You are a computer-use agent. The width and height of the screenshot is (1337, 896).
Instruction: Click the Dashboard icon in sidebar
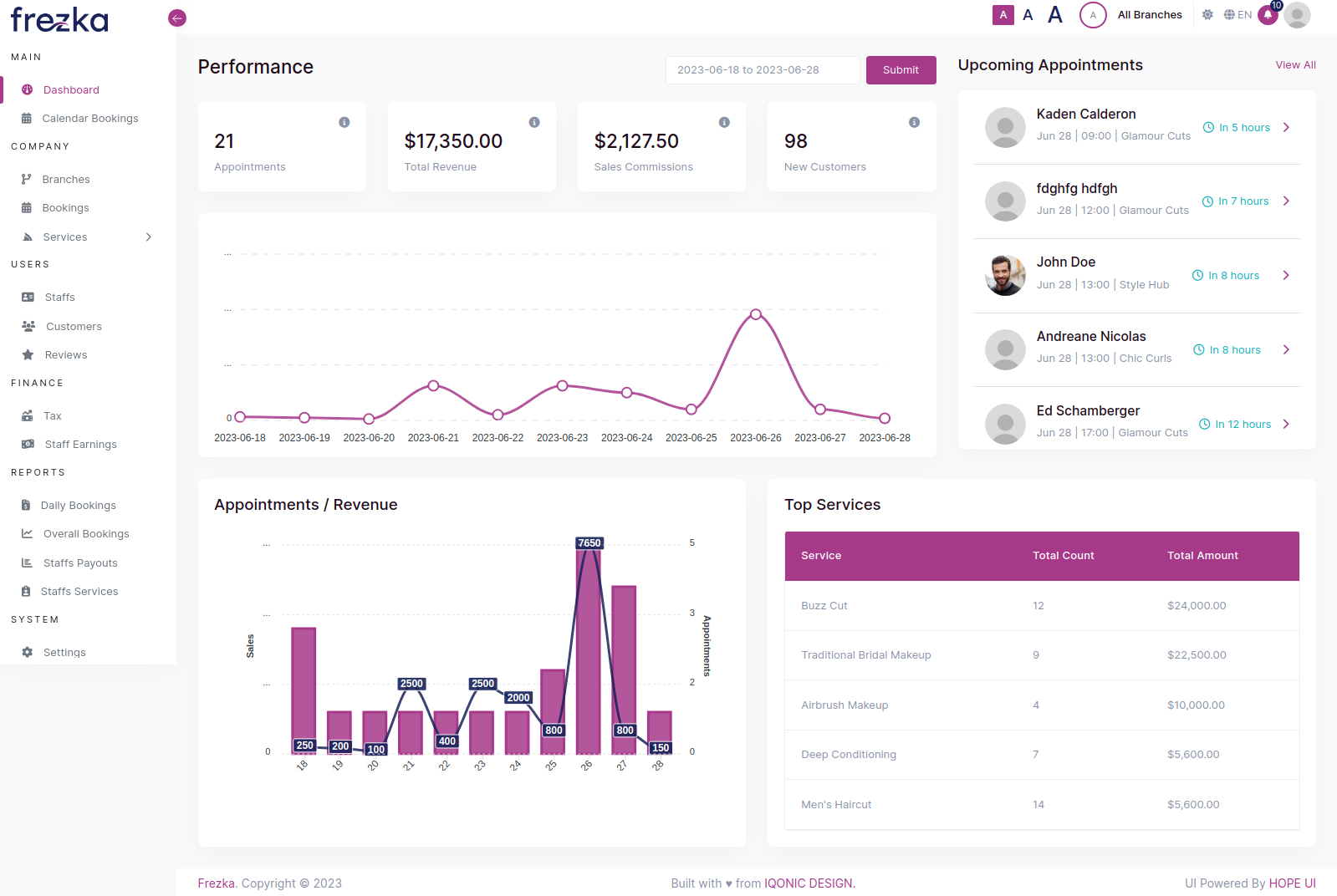click(27, 89)
